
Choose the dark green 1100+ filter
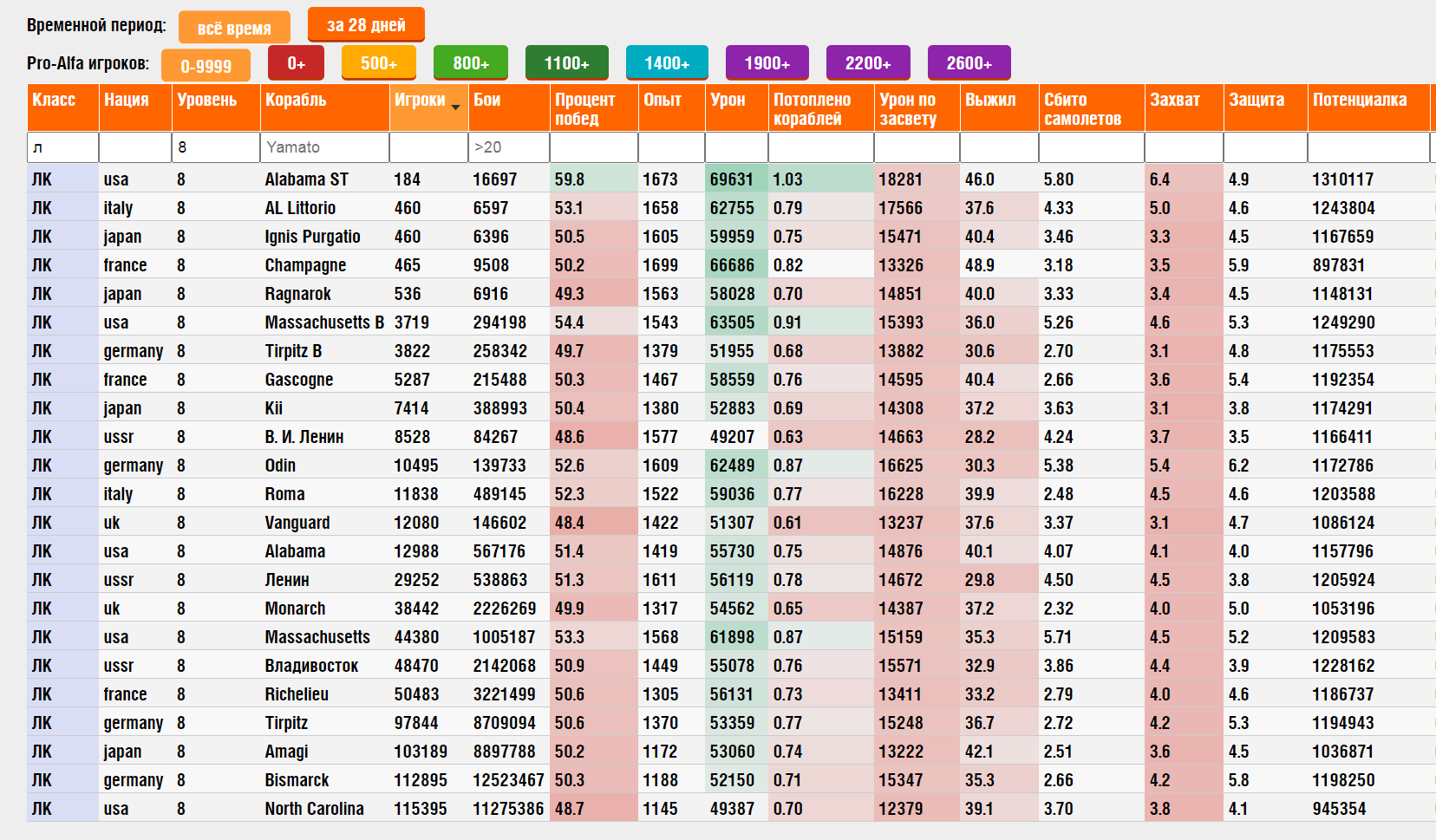pyautogui.click(x=566, y=63)
